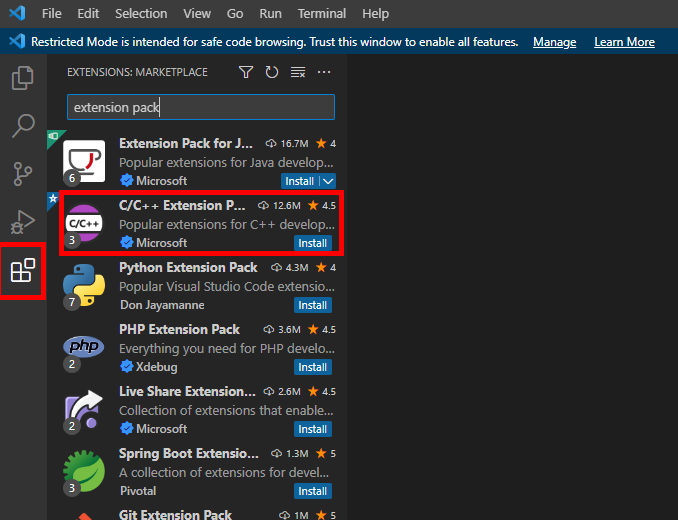Viewport: 678px width, 520px height.
Task: Click the C/C++ extension pack icon
Action: [x=84, y=223]
